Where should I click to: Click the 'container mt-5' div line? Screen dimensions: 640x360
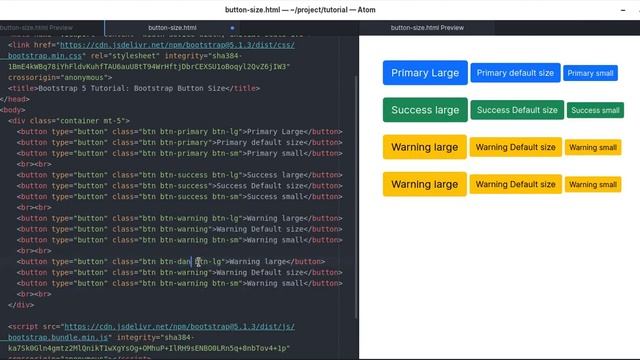69,121
